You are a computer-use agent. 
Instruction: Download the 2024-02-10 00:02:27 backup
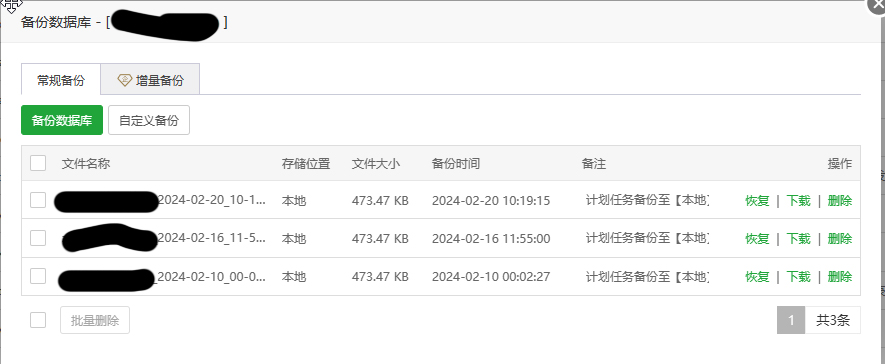coord(799,277)
